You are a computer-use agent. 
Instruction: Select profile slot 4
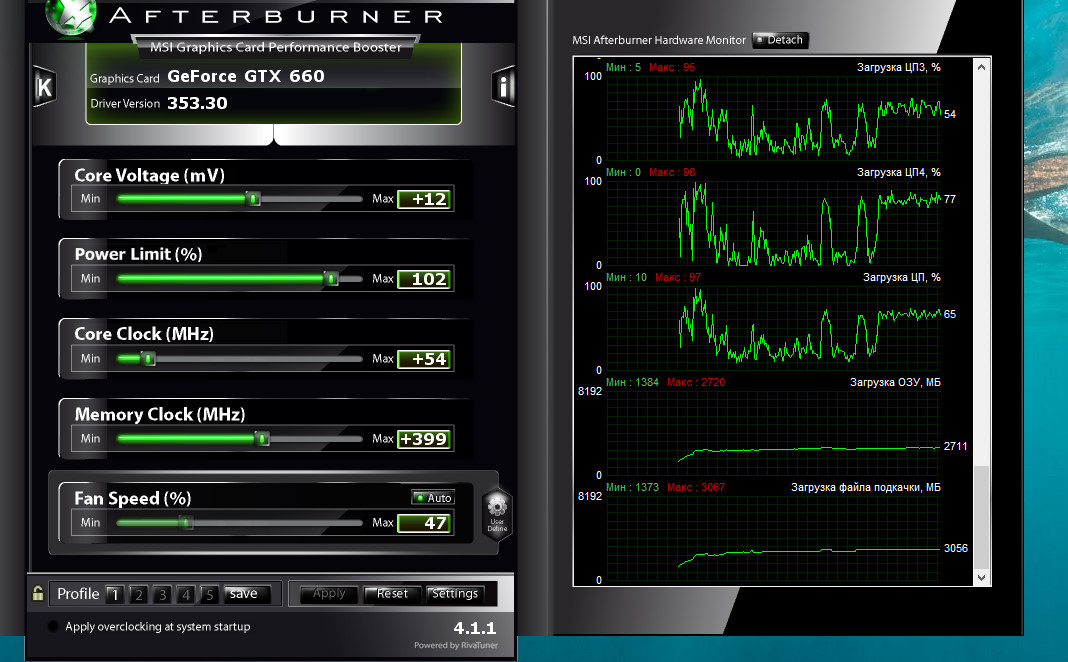pyautogui.click(x=186, y=595)
